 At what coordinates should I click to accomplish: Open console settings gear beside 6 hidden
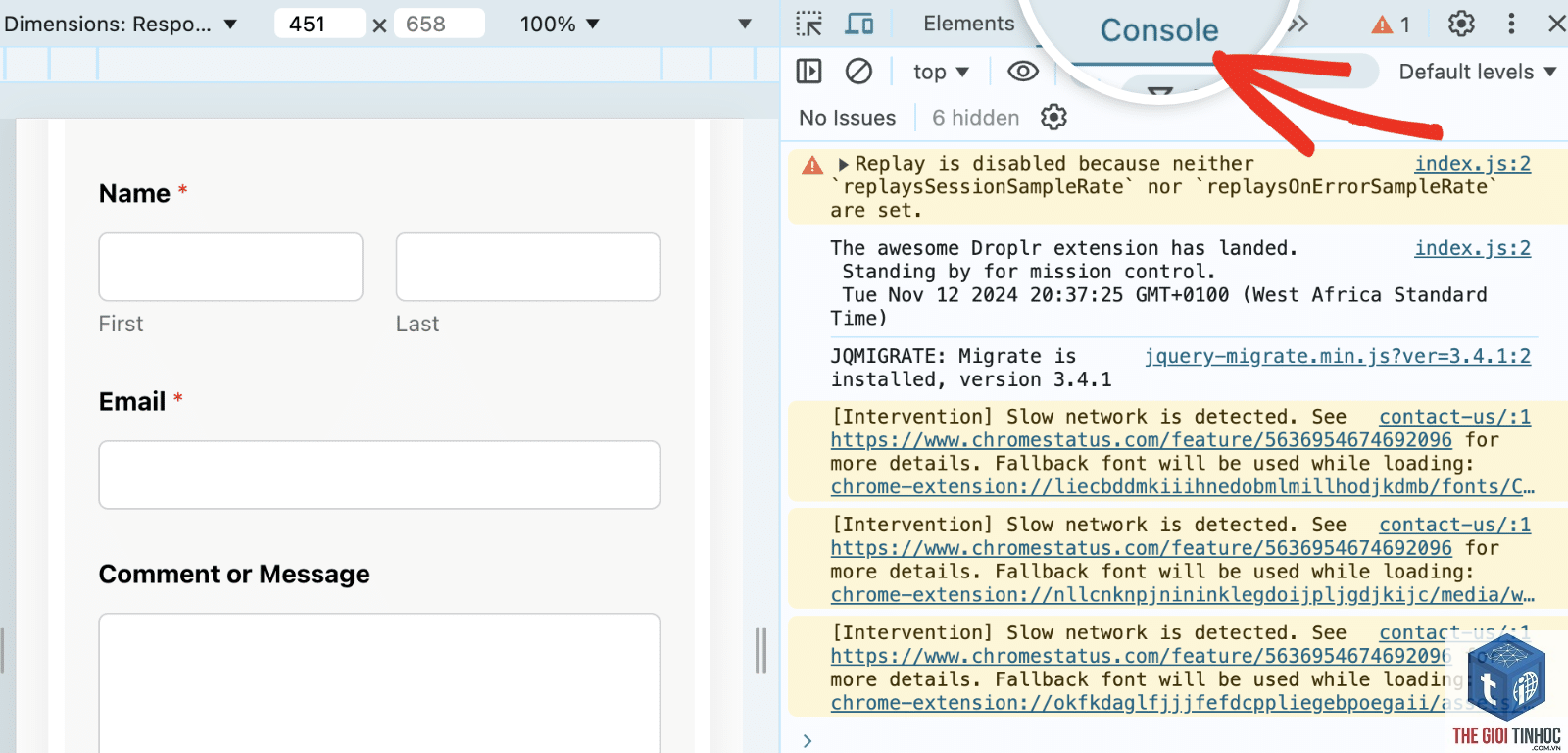(1053, 118)
